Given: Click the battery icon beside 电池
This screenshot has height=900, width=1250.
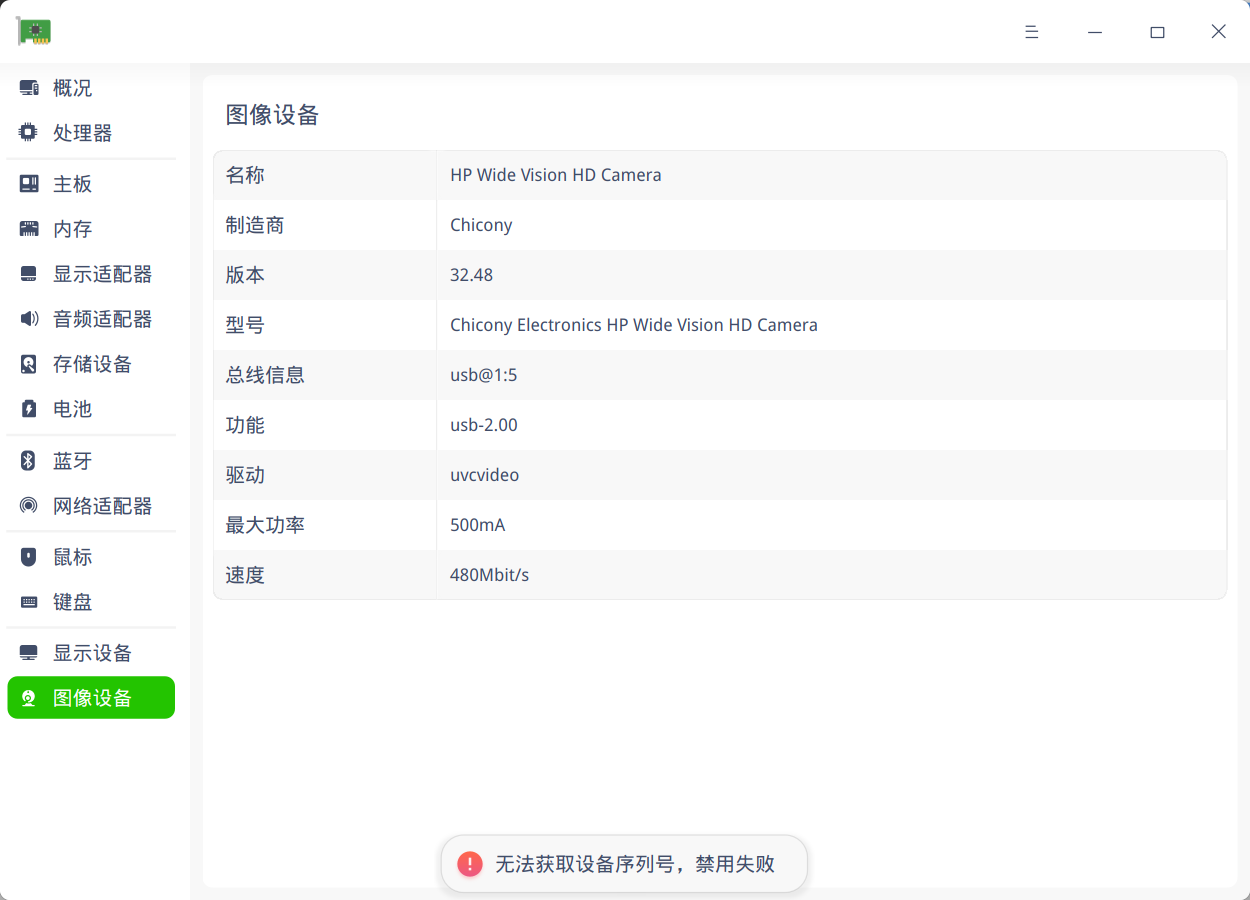Looking at the screenshot, I should [29, 409].
